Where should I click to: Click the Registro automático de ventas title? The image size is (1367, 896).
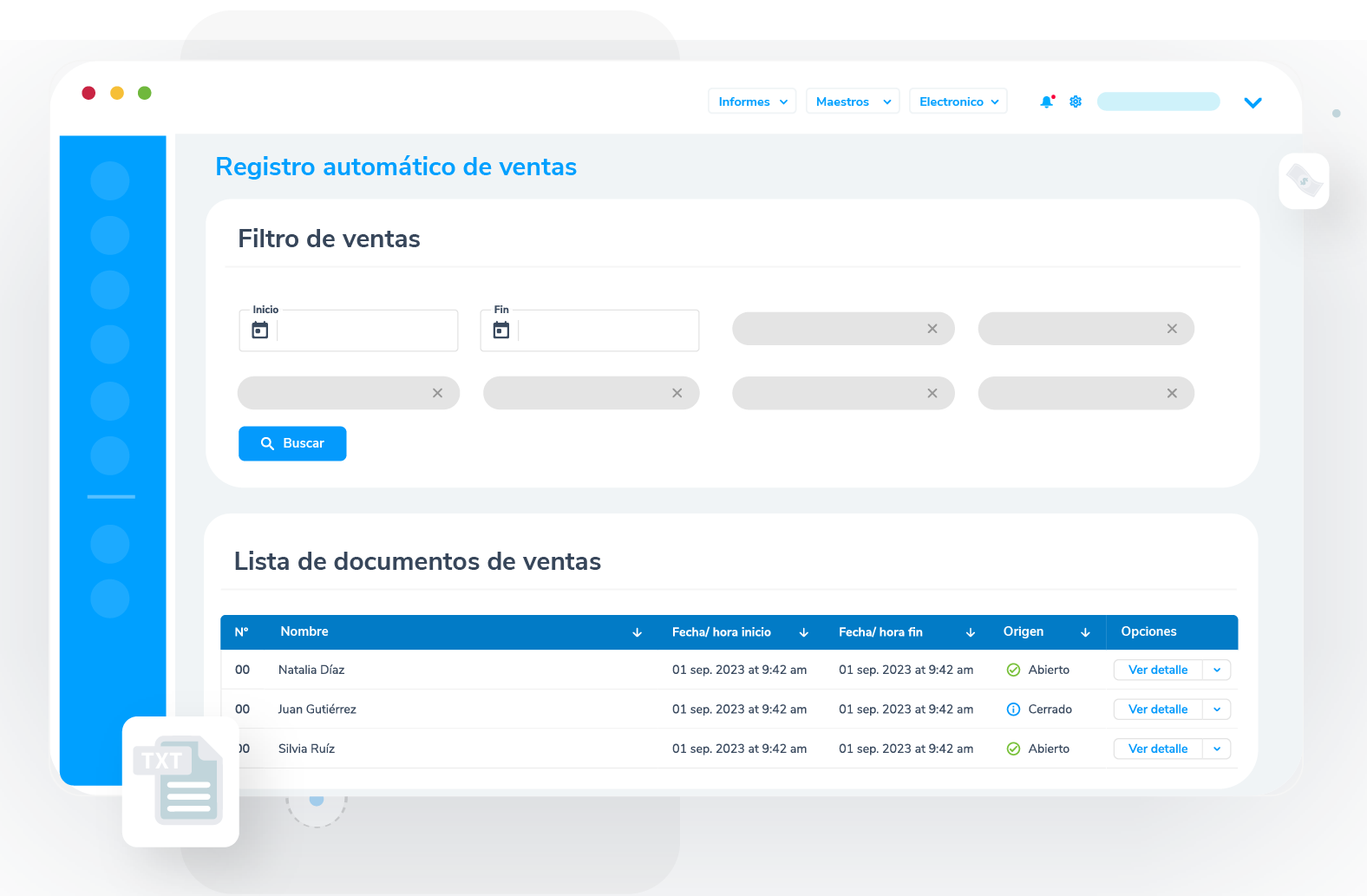(396, 167)
